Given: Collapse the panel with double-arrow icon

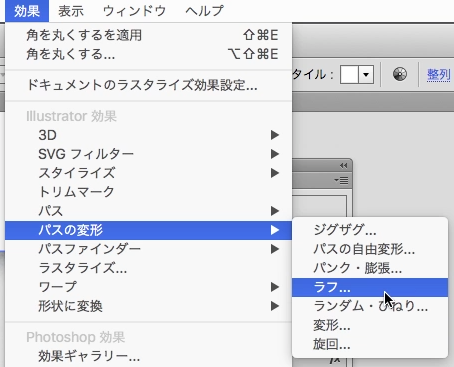Looking at the screenshot, I should [x=344, y=166].
